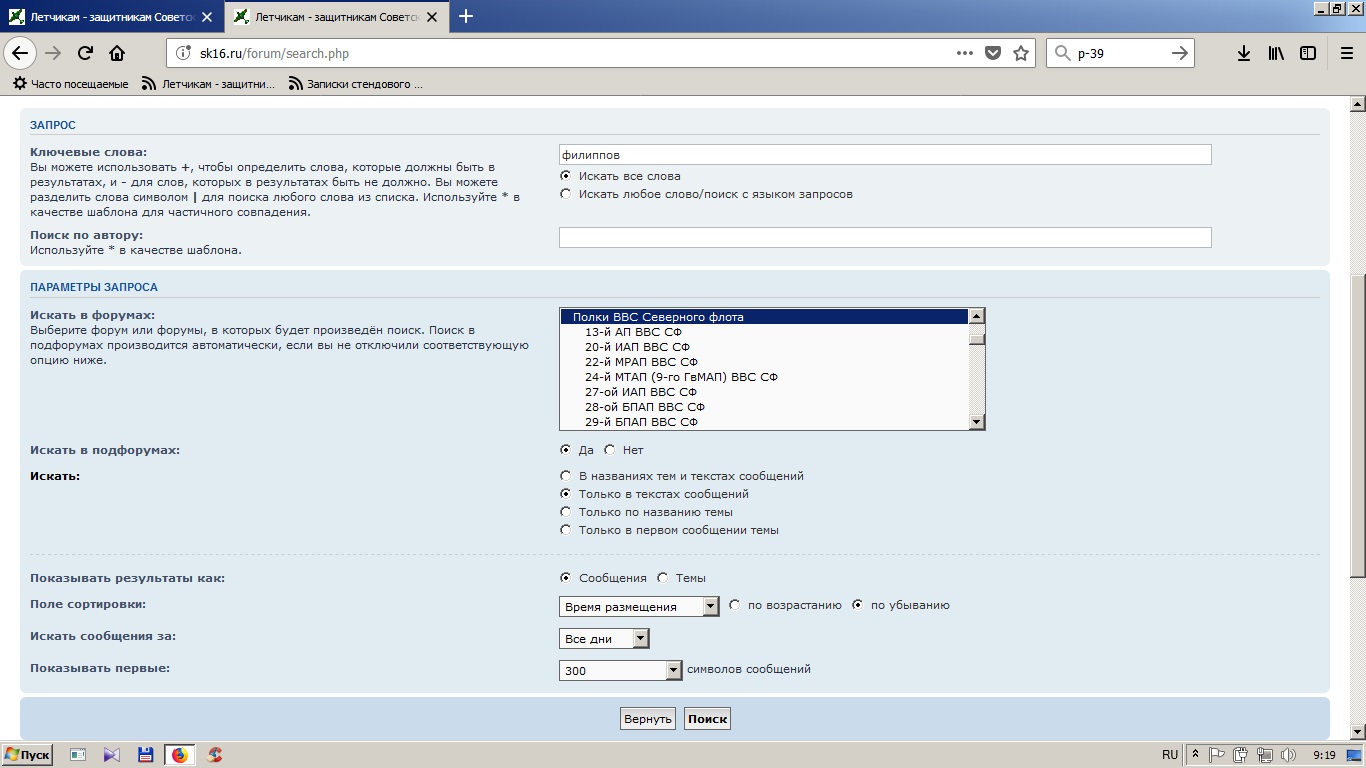
Task: Open the 'Все дни' time range dropdown
Action: [x=640, y=638]
